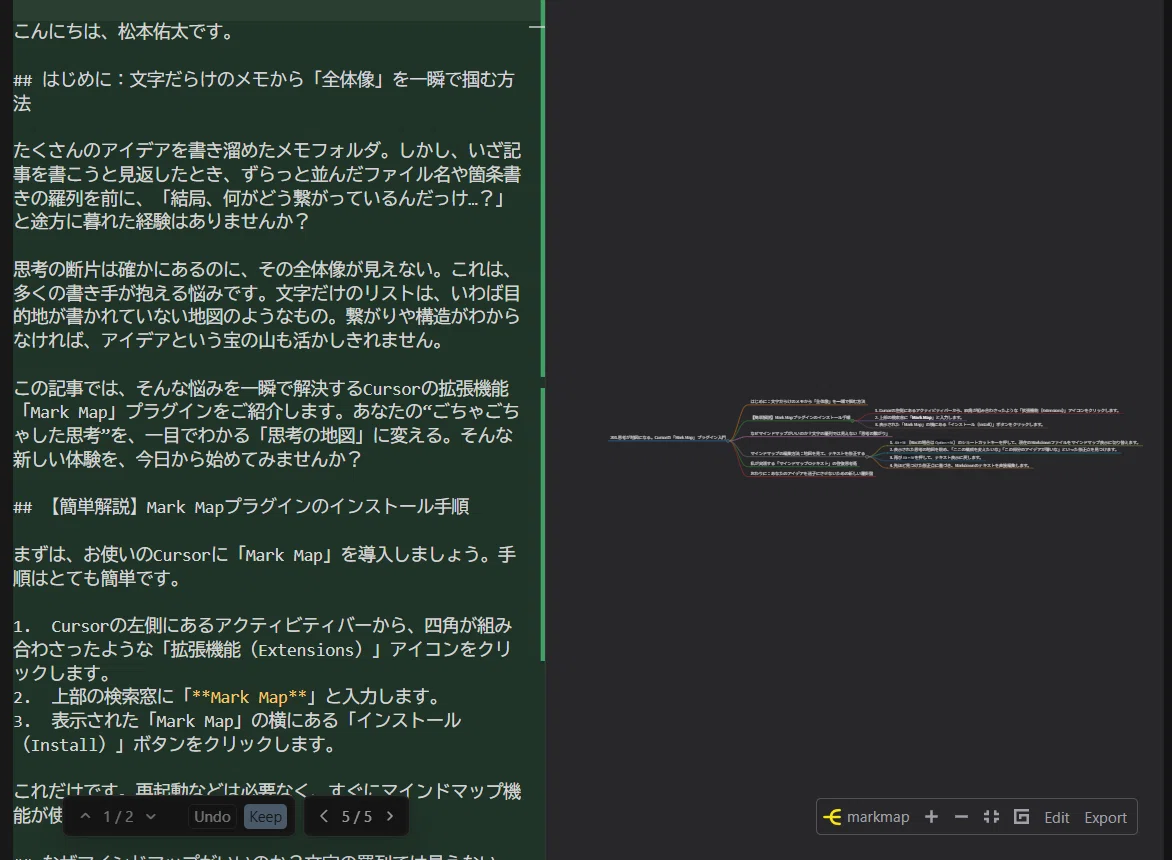Click the '1 / 2' change counter

[118, 817]
